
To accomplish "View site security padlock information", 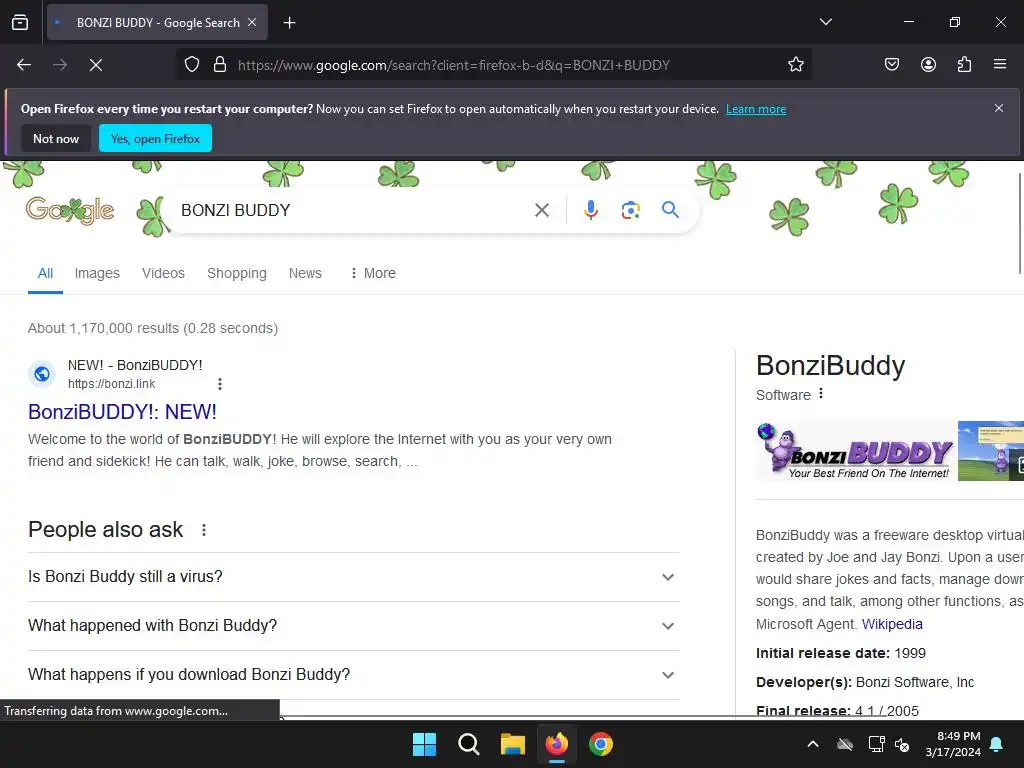I will click(x=219, y=65).
